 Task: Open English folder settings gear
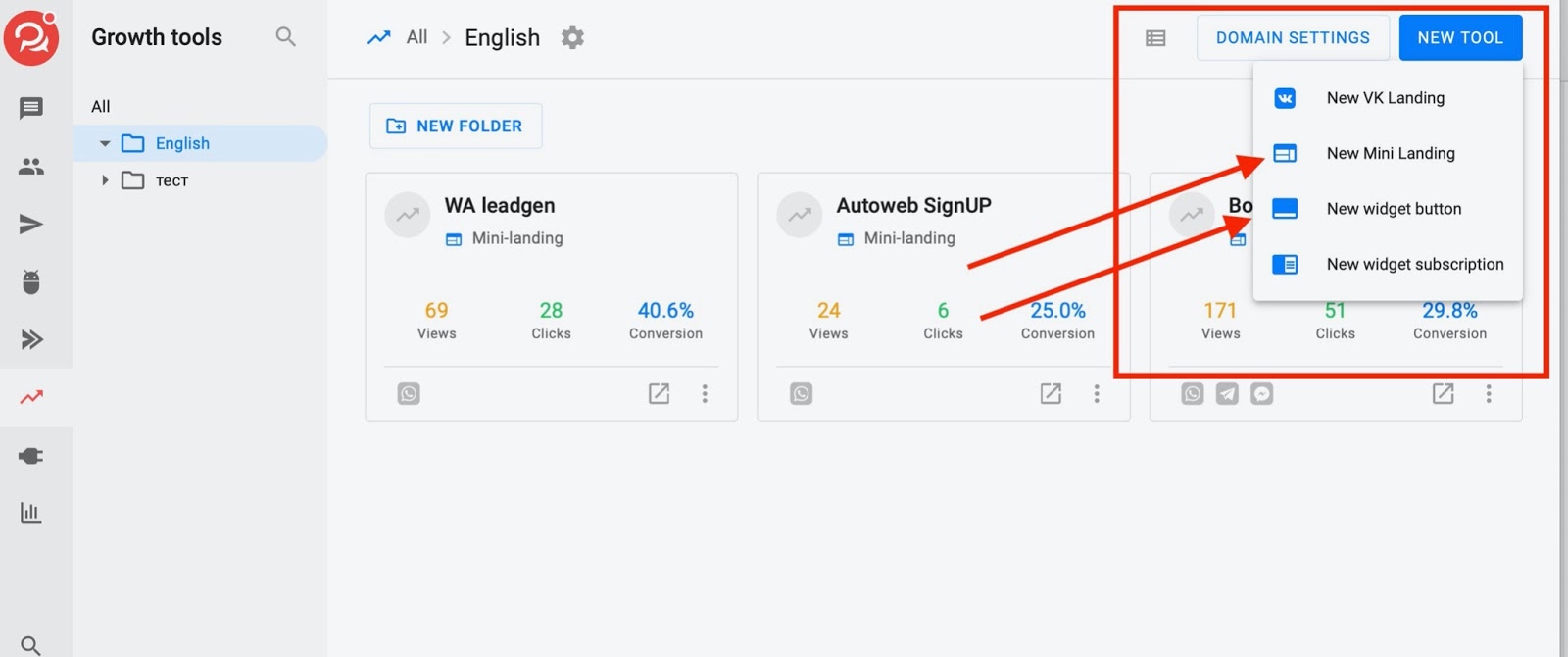tap(572, 38)
